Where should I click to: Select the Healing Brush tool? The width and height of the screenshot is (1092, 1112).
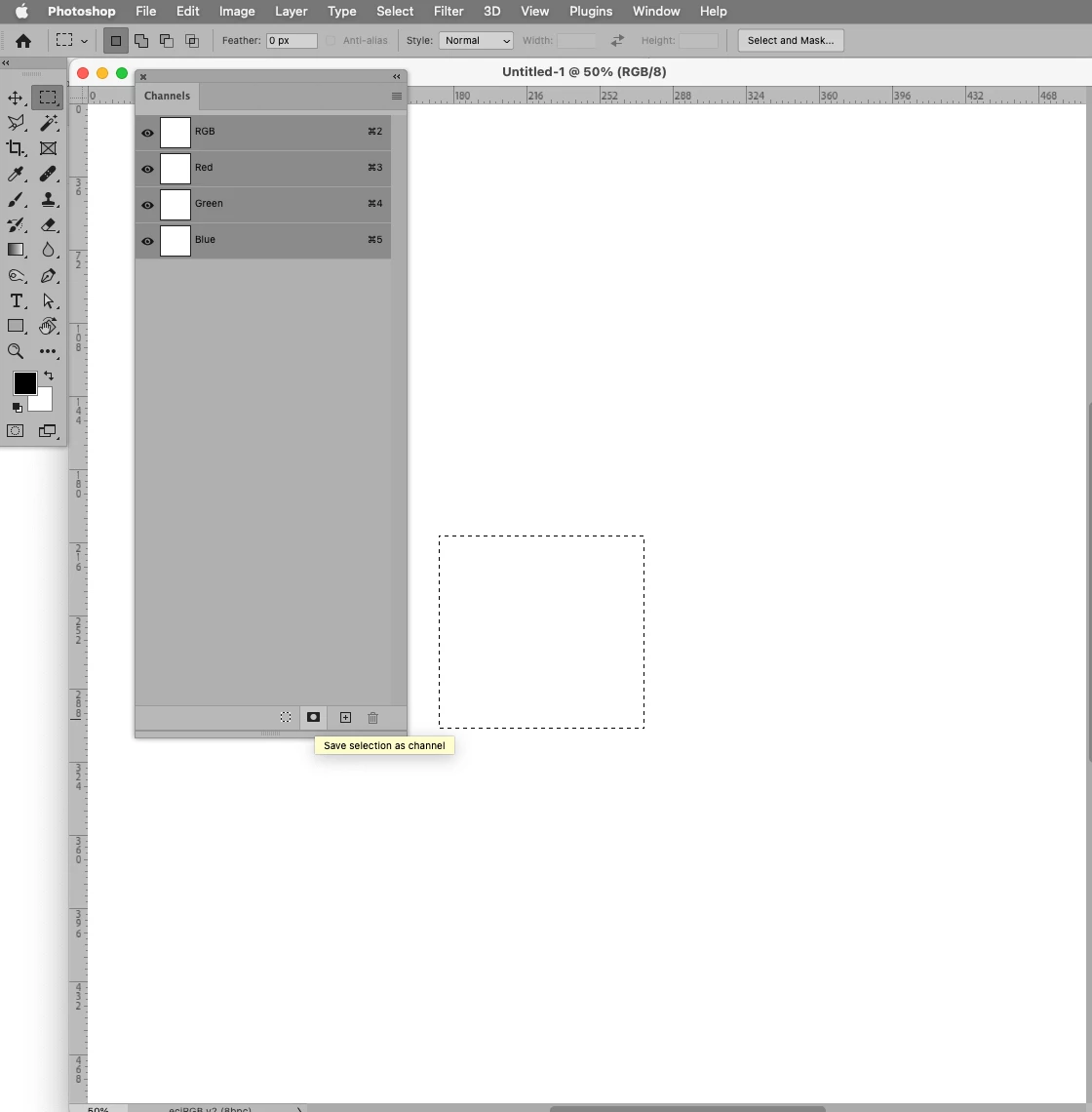(48, 174)
